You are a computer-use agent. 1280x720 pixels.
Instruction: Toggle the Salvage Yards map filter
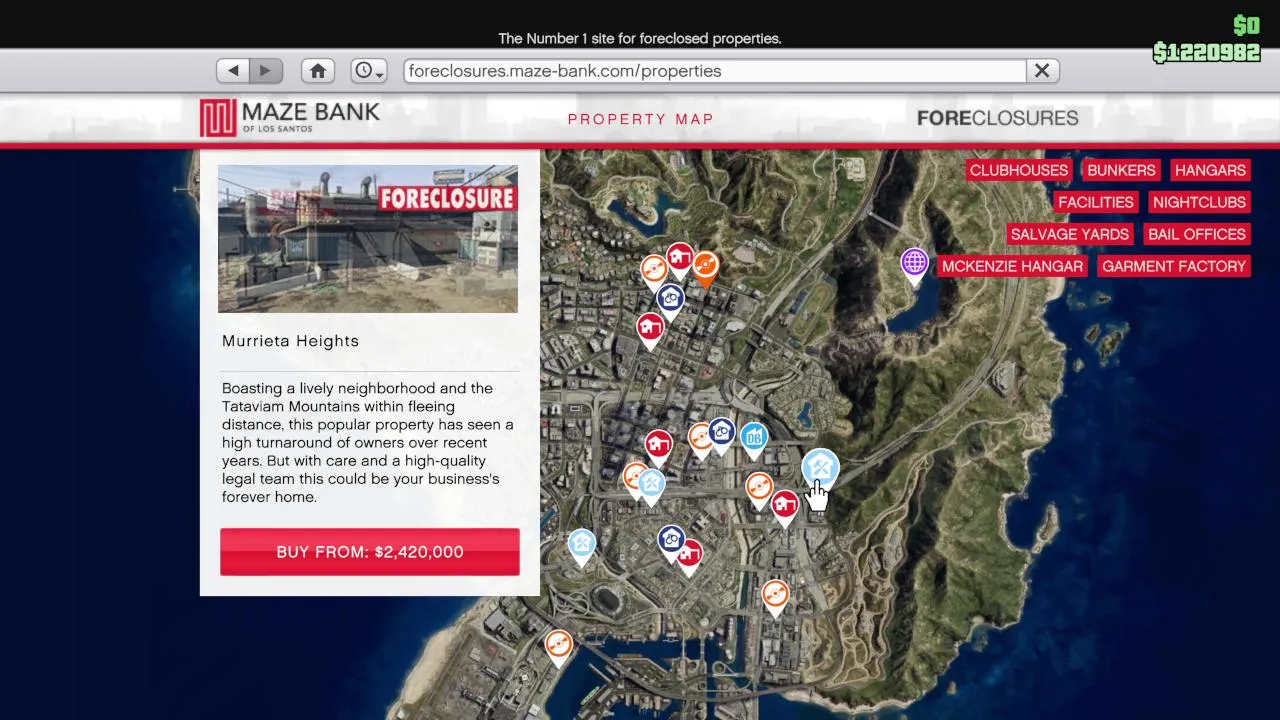[1069, 234]
